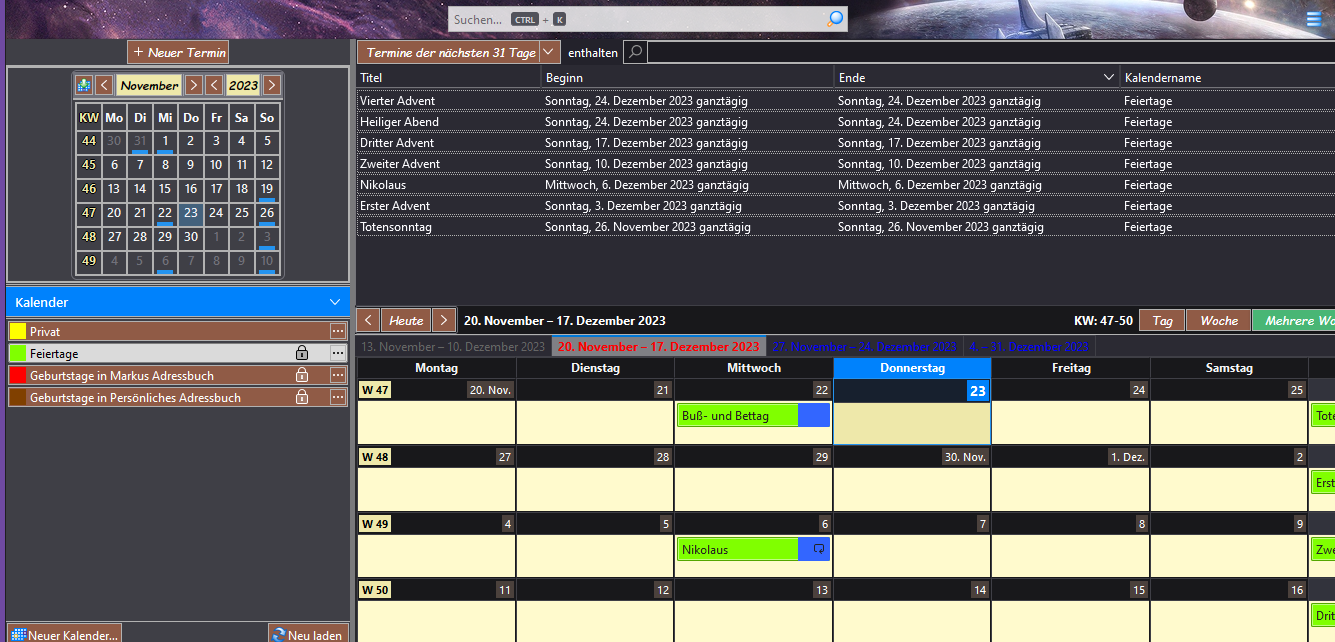
Task: Click the reminder icon on Nikolaus event
Action: pyautogui.click(x=818, y=549)
